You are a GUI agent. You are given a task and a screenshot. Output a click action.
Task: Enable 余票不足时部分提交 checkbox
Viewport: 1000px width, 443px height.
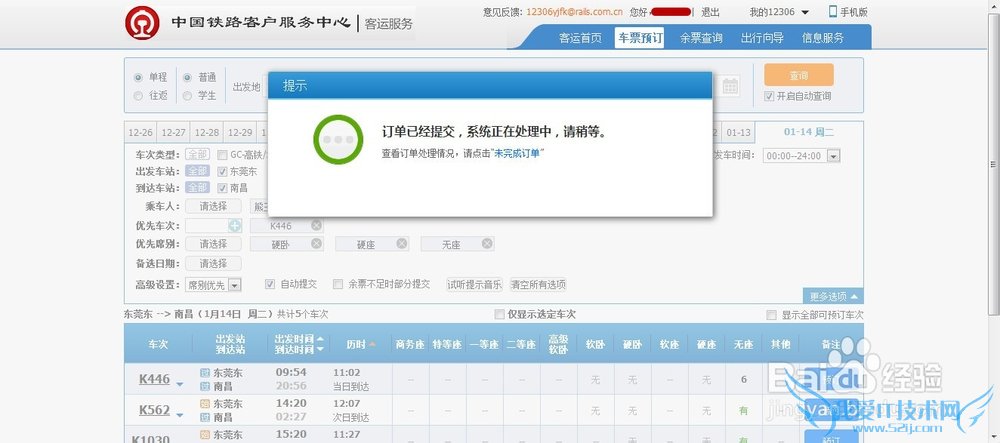click(338, 284)
